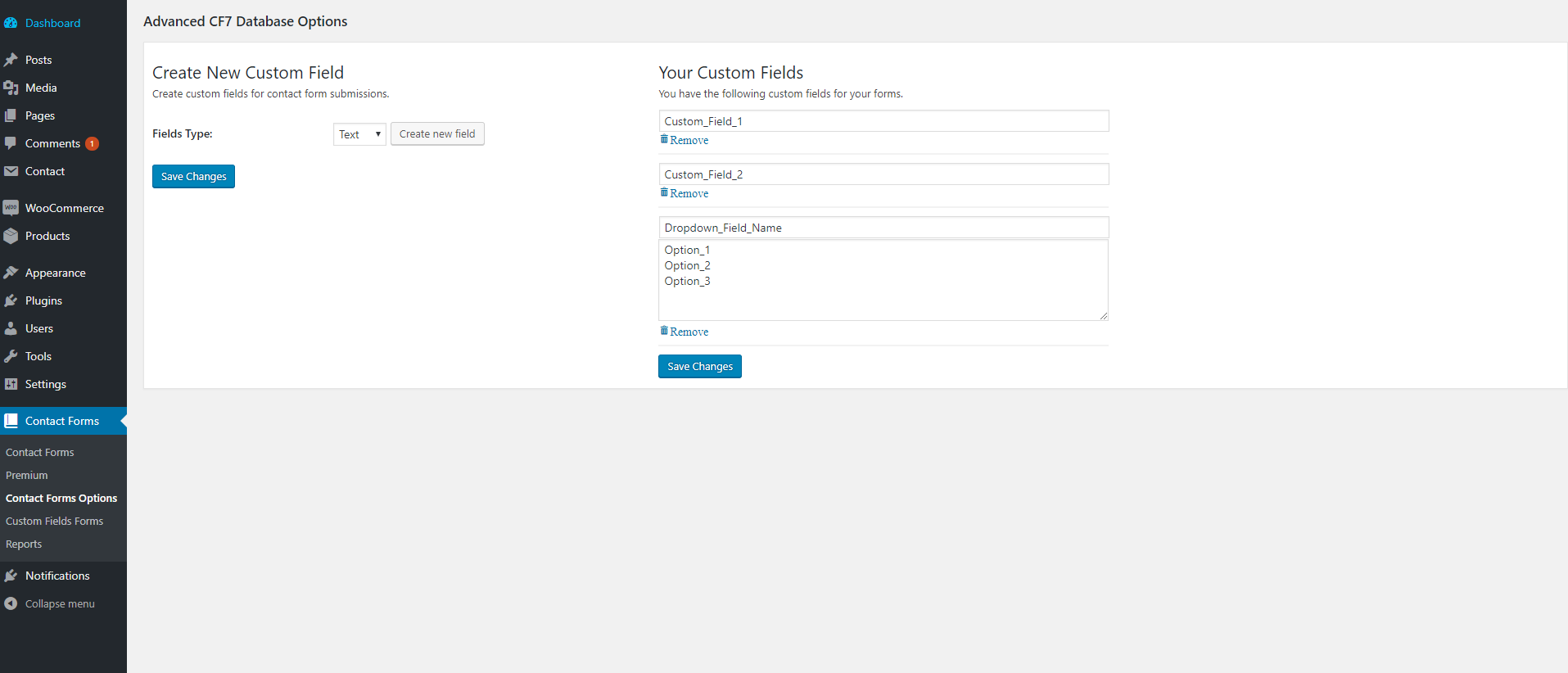
Task: Click trash icon under Custom_Field_1
Action: tap(664, 139)
